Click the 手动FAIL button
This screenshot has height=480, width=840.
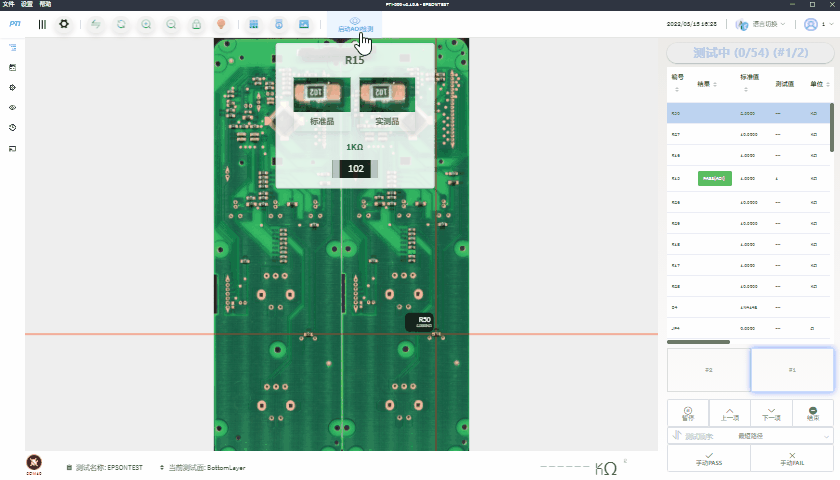(792, 459)
